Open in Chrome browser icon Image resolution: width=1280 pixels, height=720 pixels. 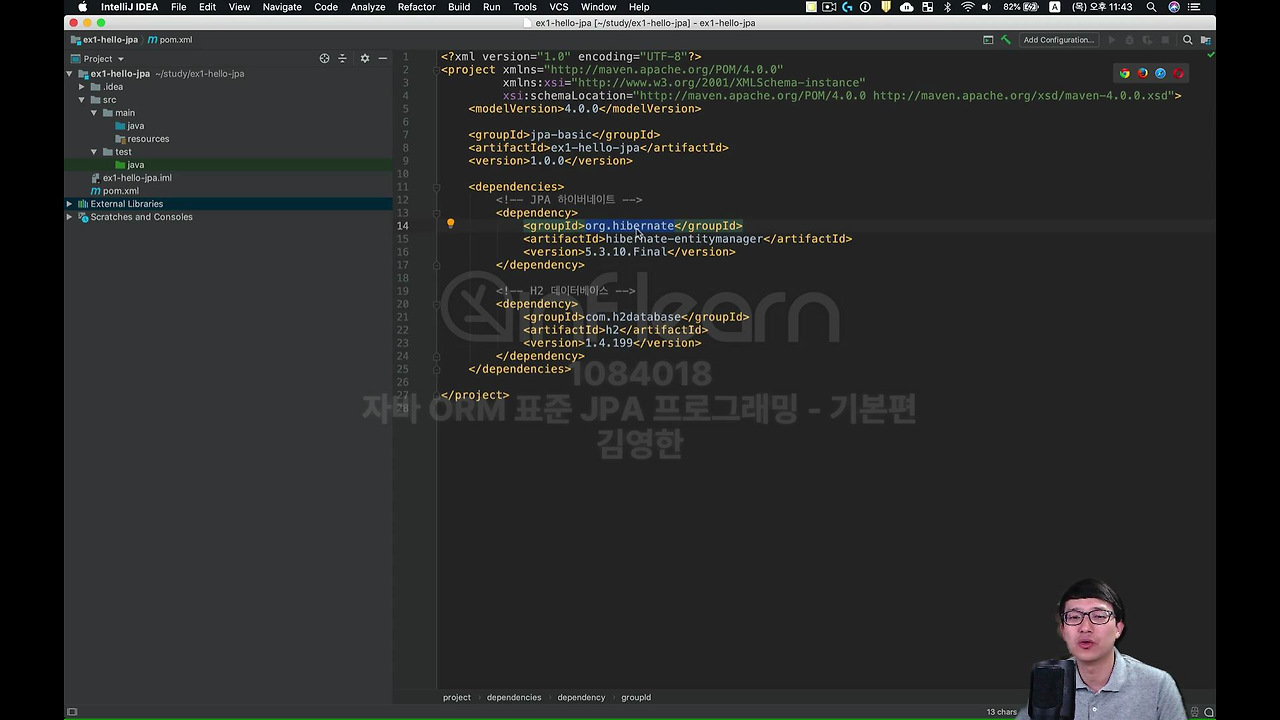click(x=1125, y=73)
